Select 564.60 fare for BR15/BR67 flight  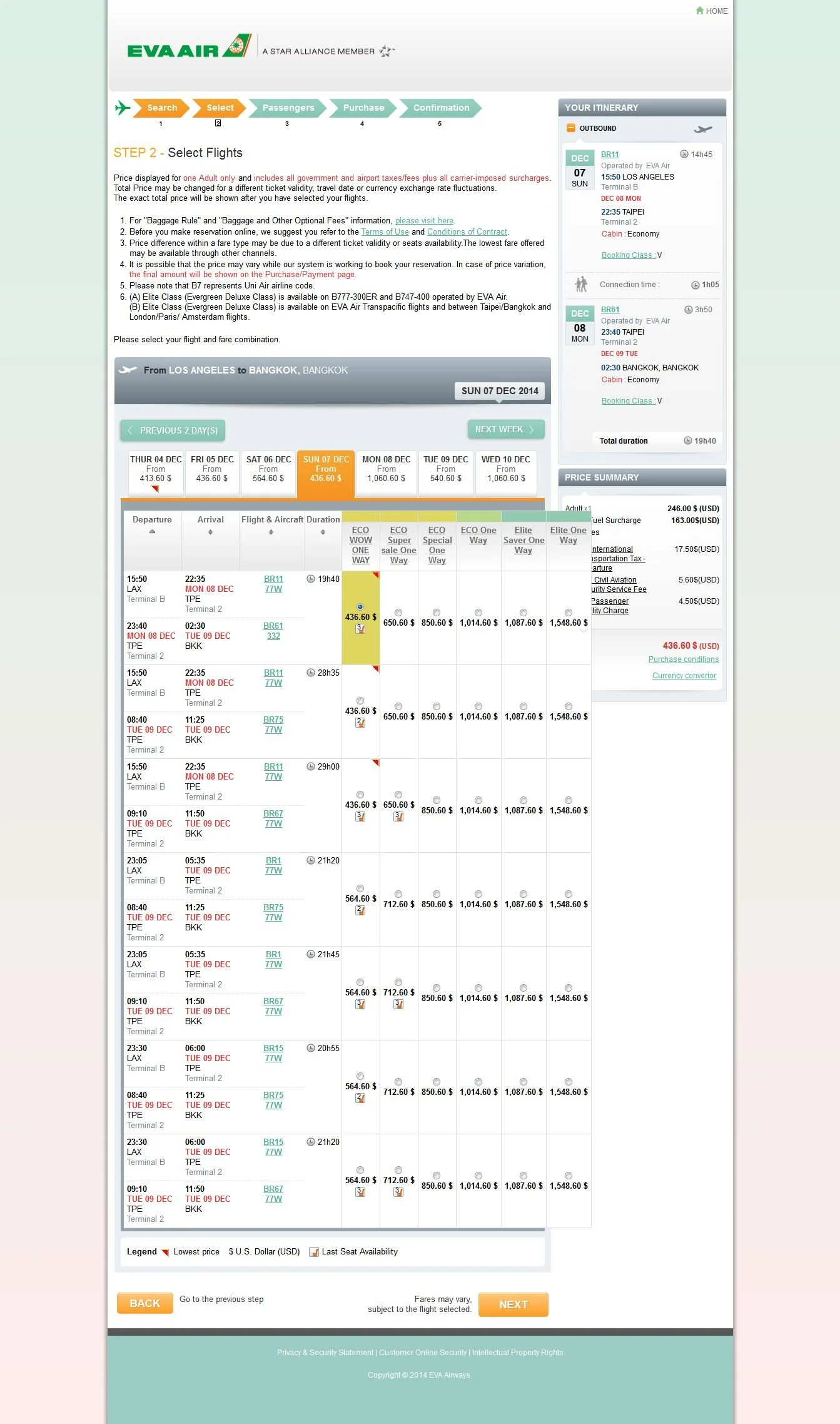pyautogui.click(x=360, y=1170)
